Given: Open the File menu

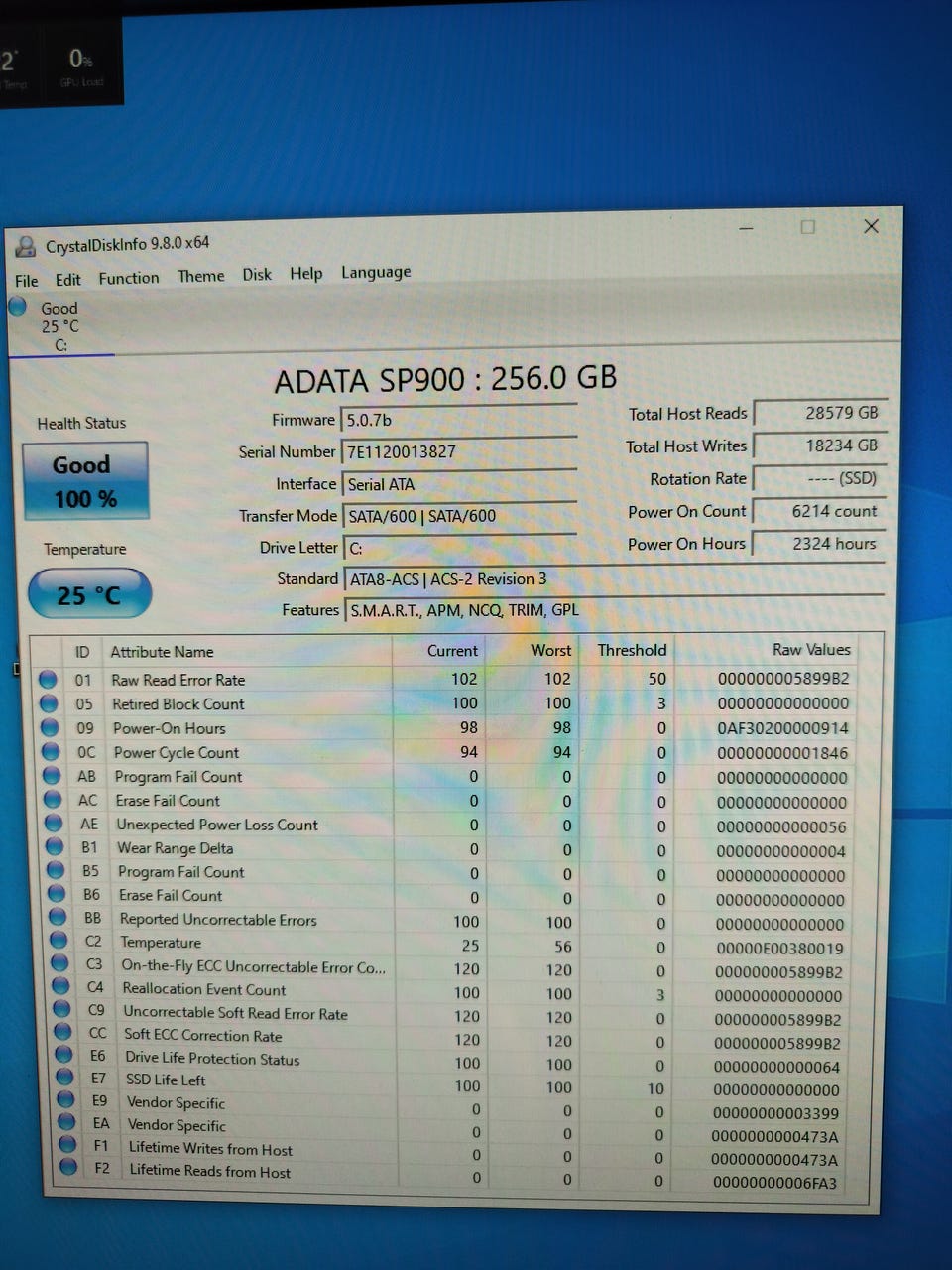Looking at the screenshot, I should tap(27, 281).
